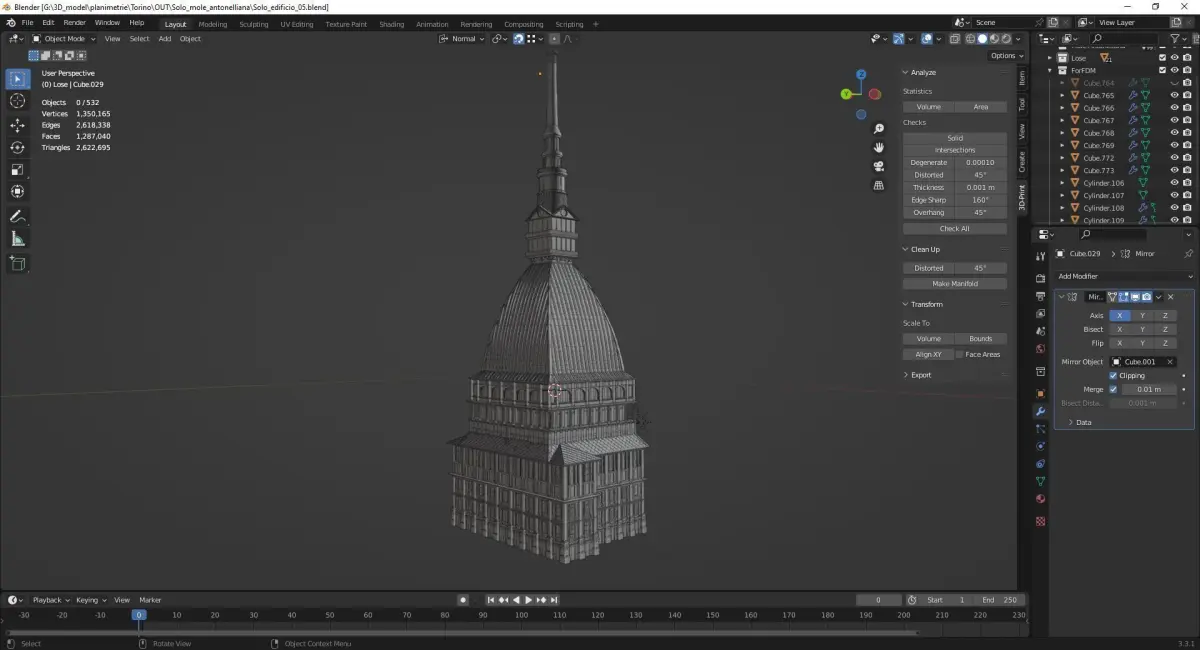Activate the Cursor tool
The width and height of the screenshot is (1200, 650).
point(18,101)
